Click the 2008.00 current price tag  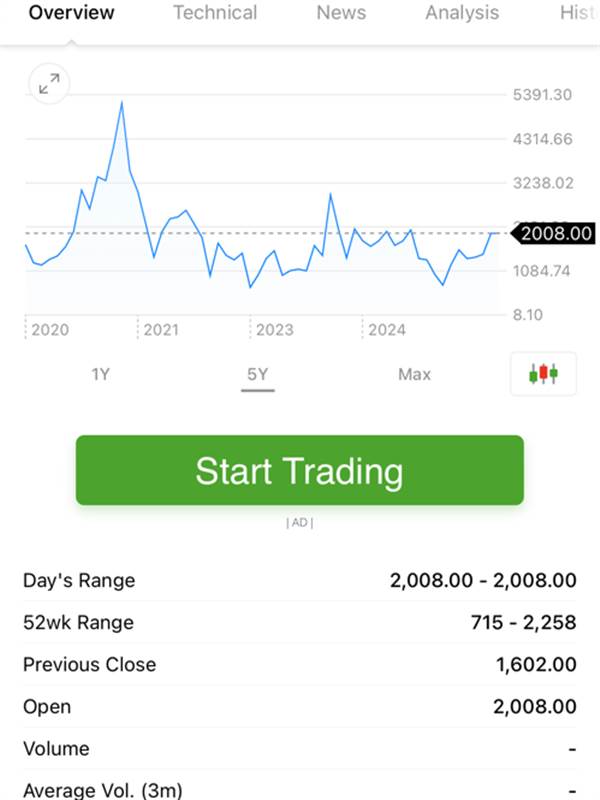coord(553,233)
